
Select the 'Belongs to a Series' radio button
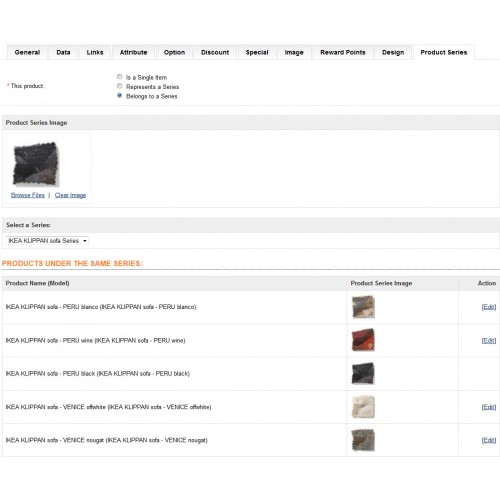120,95
